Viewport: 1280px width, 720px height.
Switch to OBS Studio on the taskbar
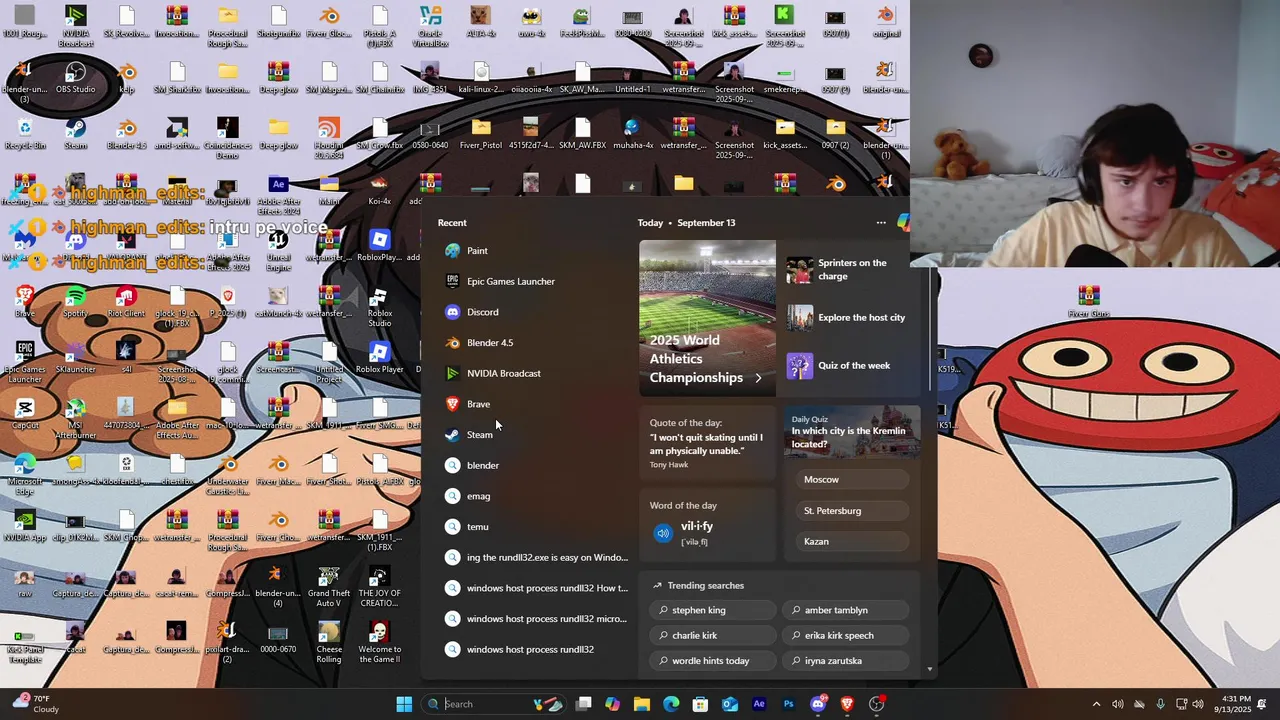877,704
